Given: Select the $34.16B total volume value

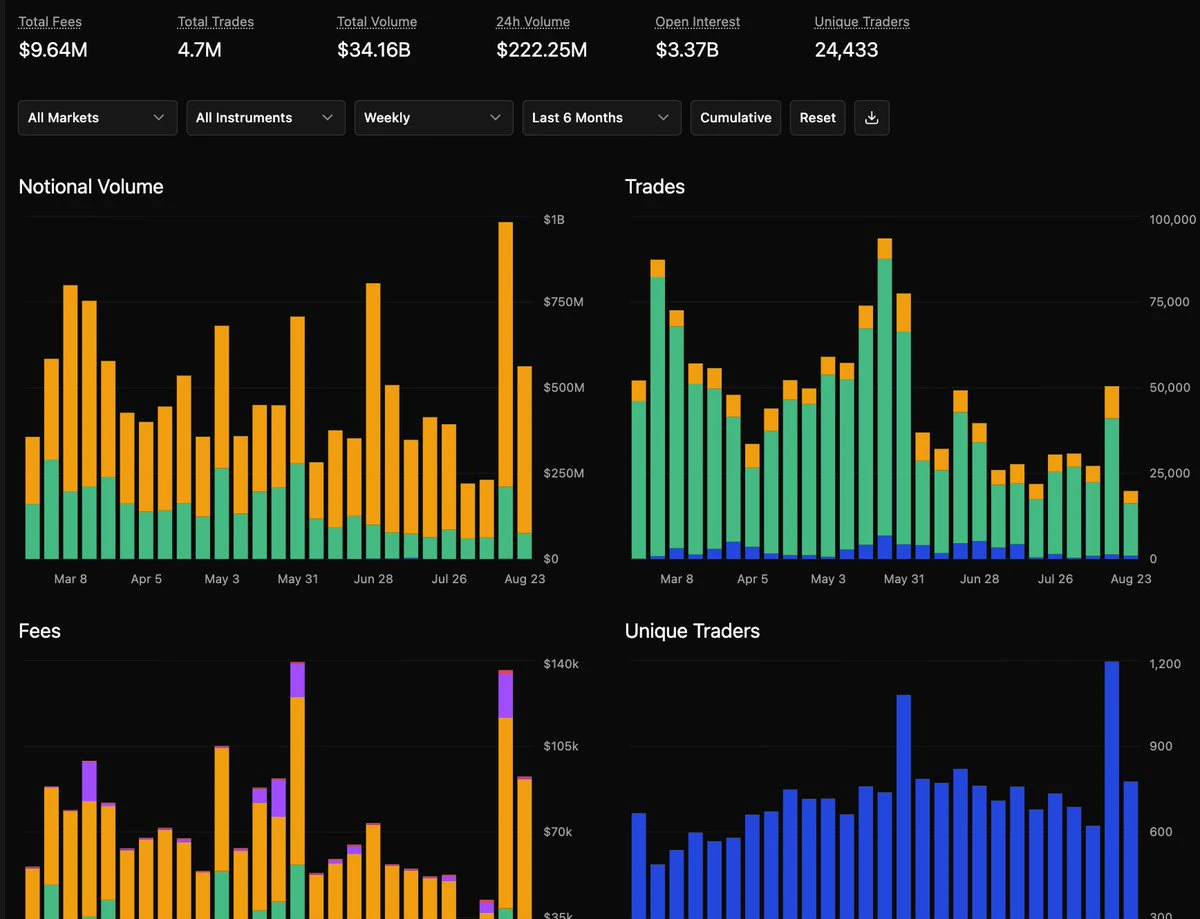Looking at the screenshot, I should pos(374,49).
